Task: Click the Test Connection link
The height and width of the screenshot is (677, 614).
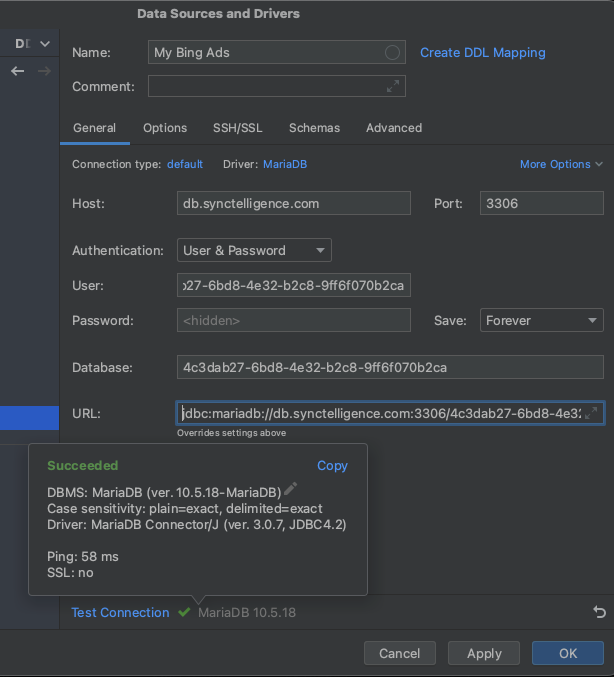Action: pos(120,612)
